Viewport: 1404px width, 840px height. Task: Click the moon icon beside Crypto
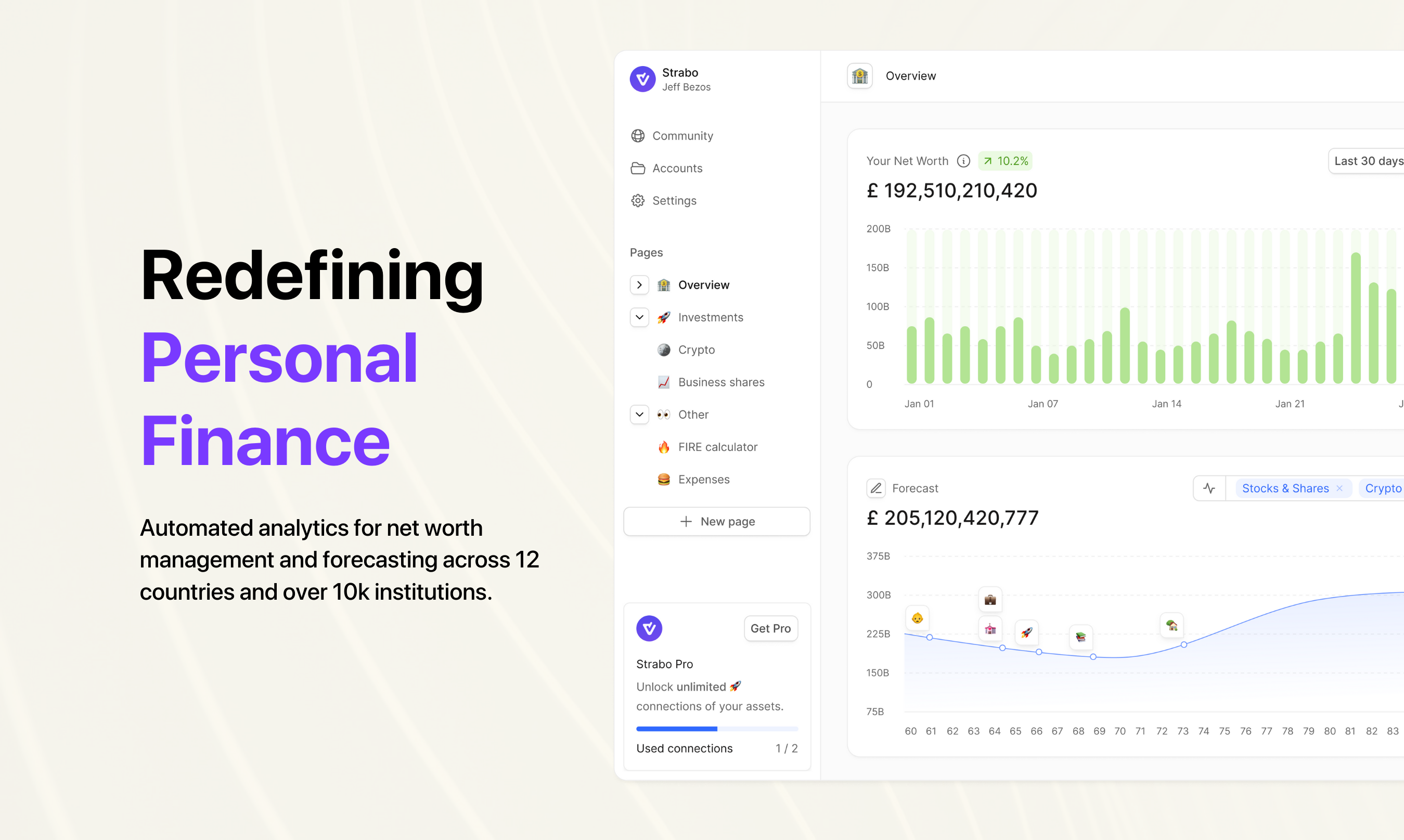(663, 350)
